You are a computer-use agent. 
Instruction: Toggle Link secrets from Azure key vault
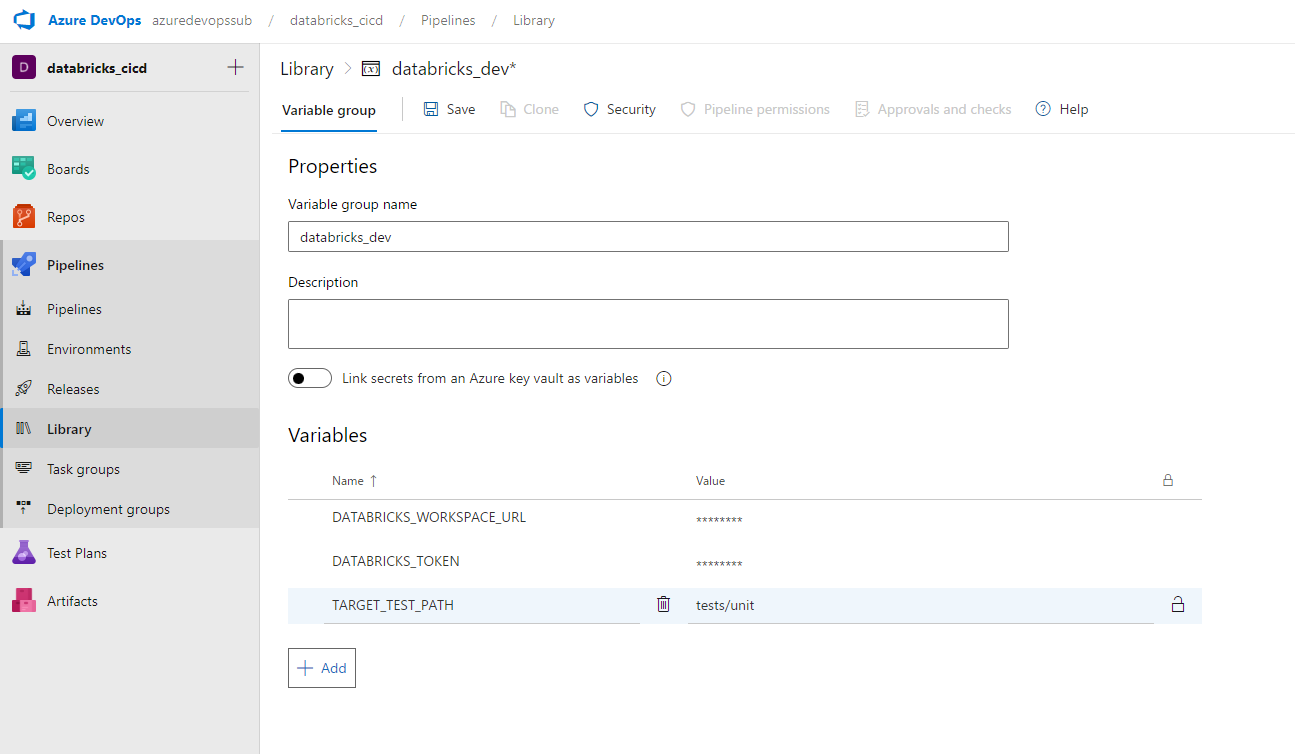[310, 379]
